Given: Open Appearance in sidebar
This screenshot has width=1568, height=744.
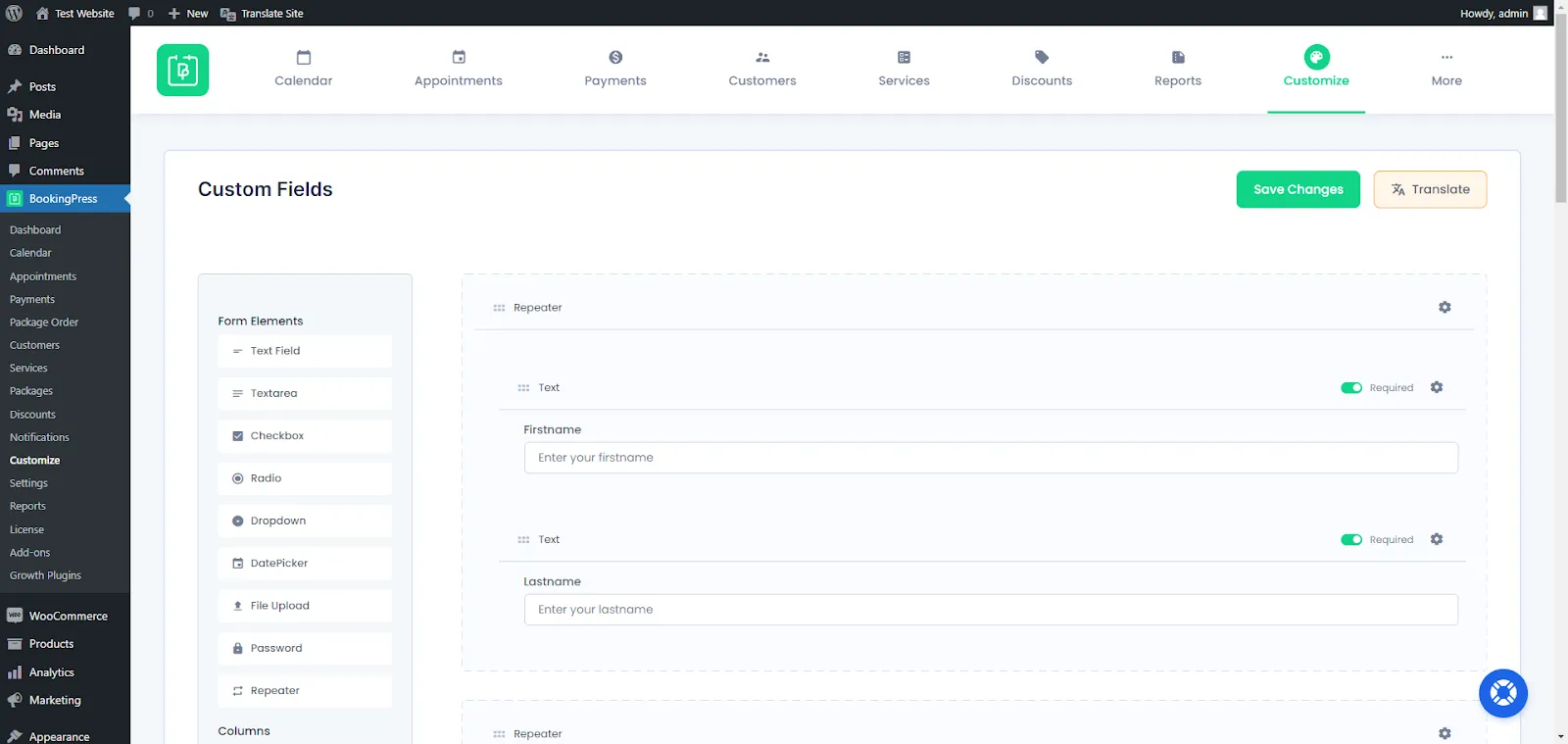Looking at the screenshot, I should click(x=65, y=736).
